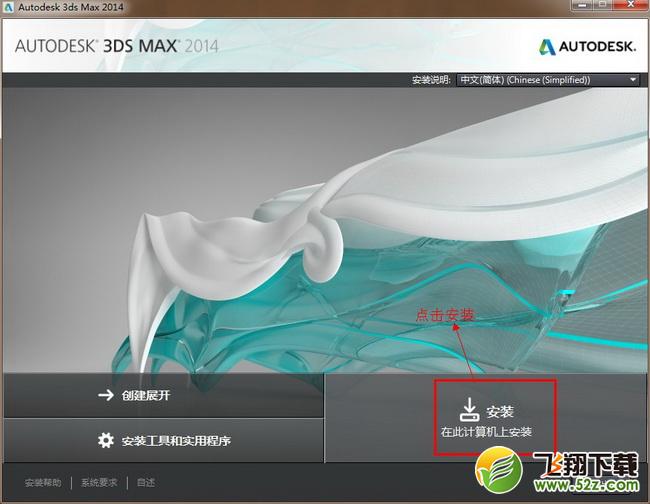The width and height of the screenshot is (650, 504).
Task: Click 在此计算机上安装 text
Action: tap(486, 432)
